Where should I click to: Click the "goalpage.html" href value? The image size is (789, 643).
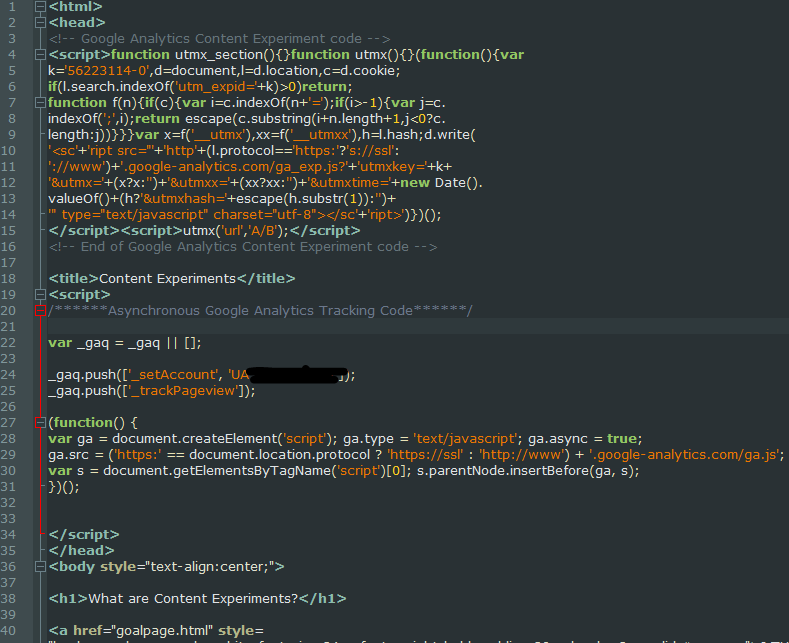(x=162, y=630)
